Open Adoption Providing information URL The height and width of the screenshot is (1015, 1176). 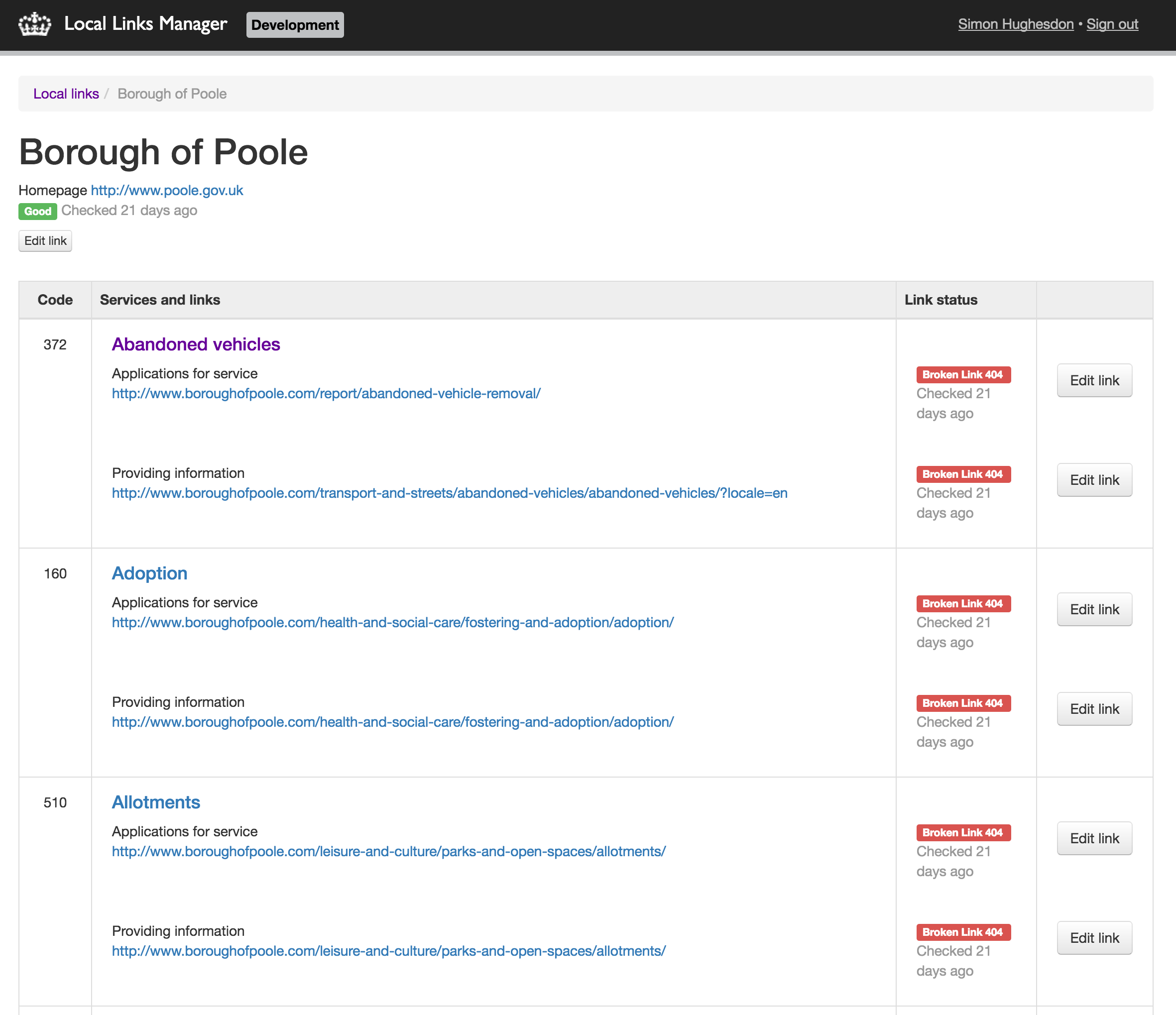click(x=393, y=722)
